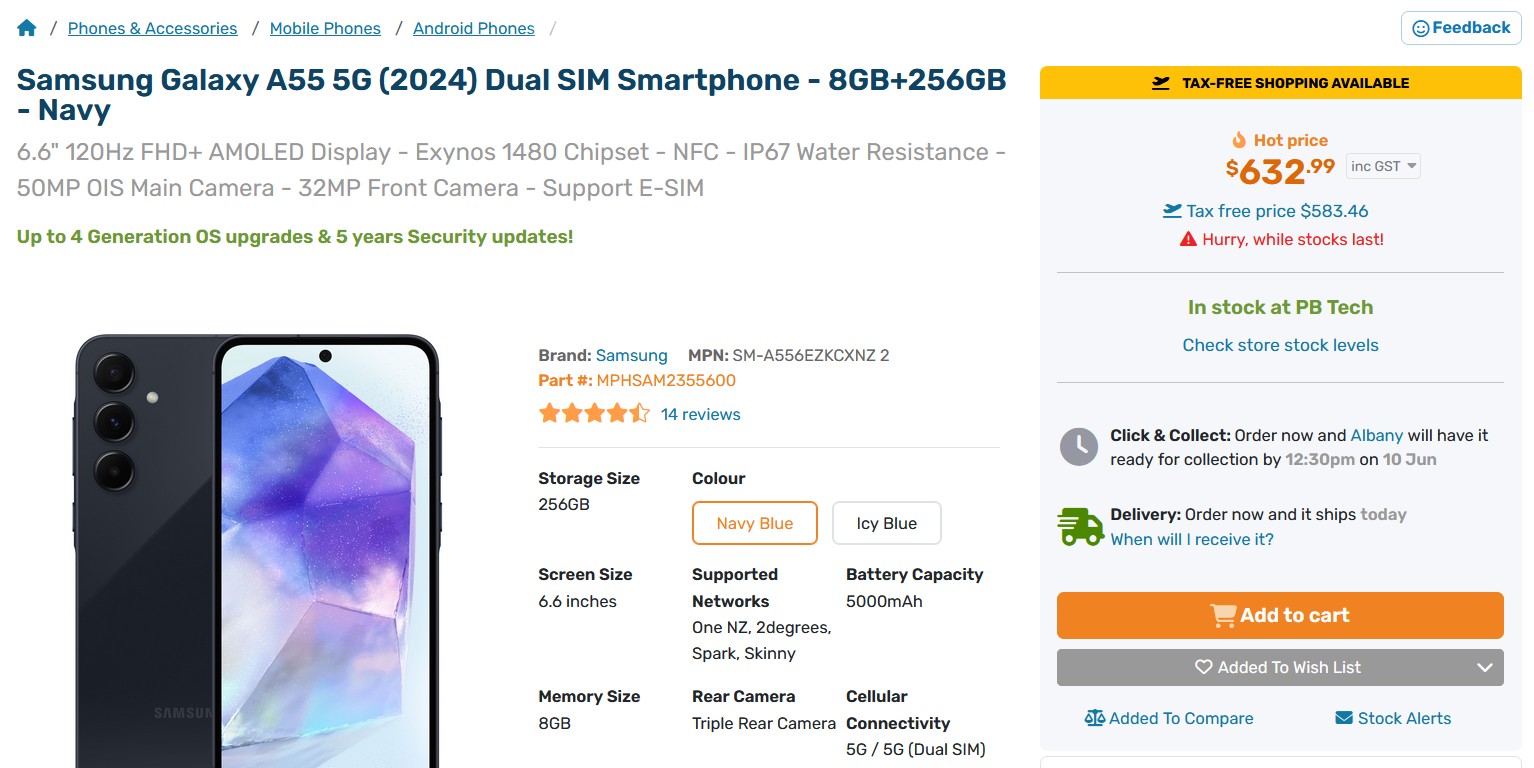The width and height of the screenshot is (1534, 768).
Task: Click the Galaxy A55 product image
Action: coord(257,550)
